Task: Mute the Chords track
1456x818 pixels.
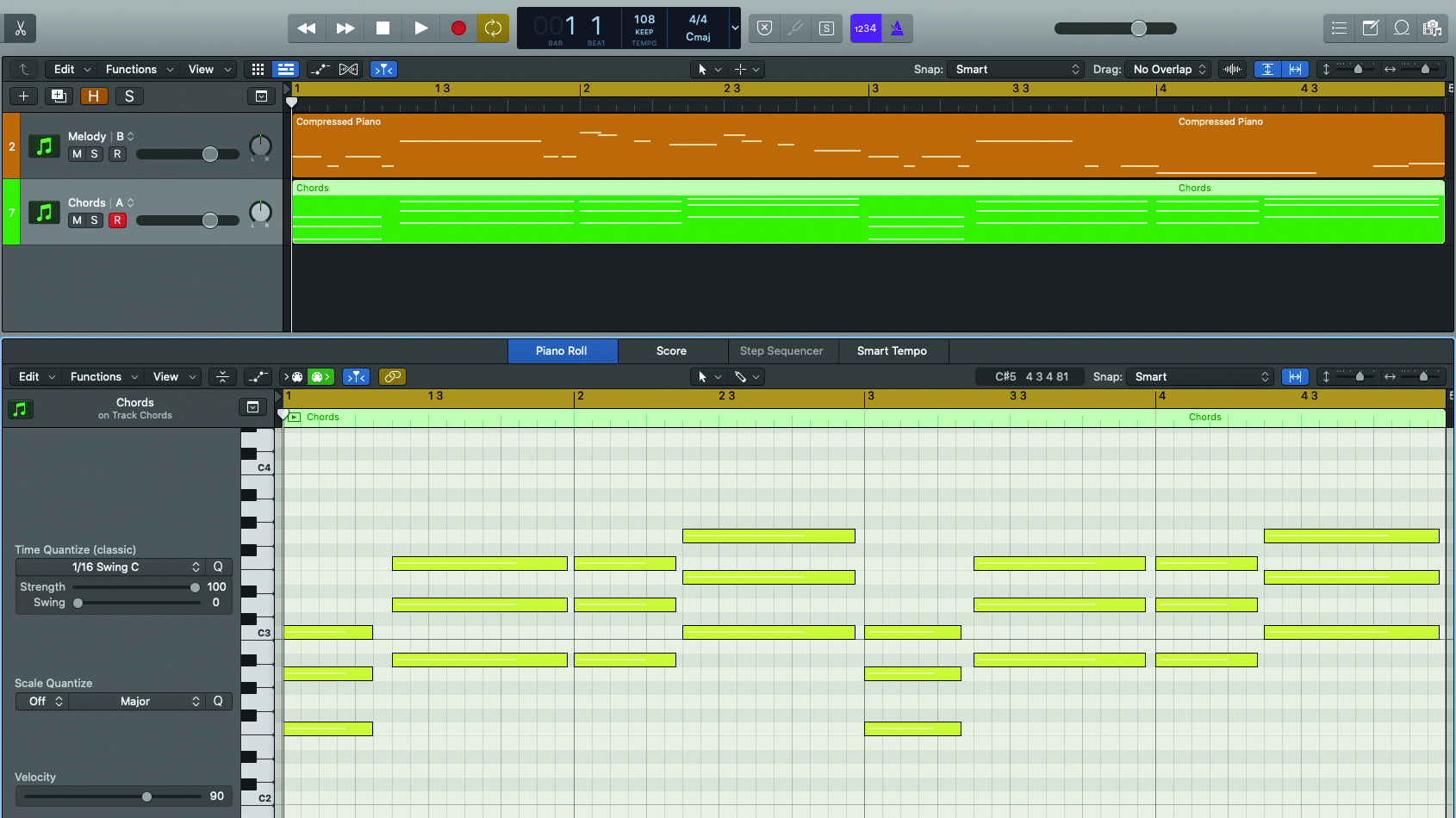Action: click(x=77, y=220)
